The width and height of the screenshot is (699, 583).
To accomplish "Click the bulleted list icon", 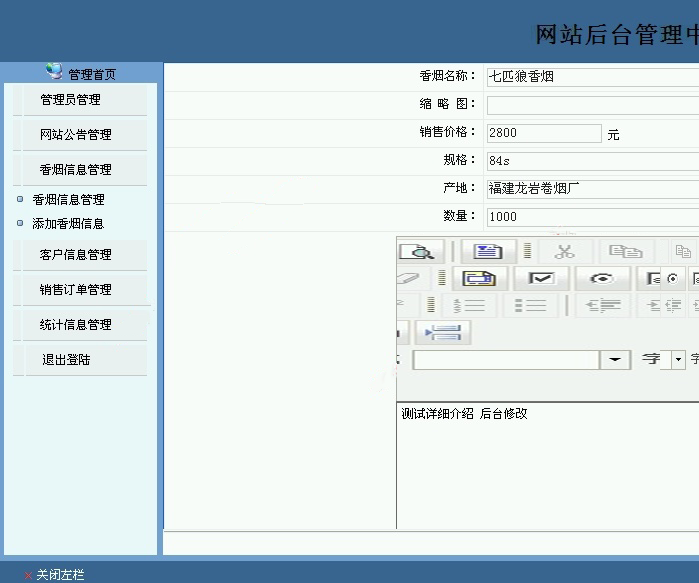I will pyautogui.click(x=530, y=305).
